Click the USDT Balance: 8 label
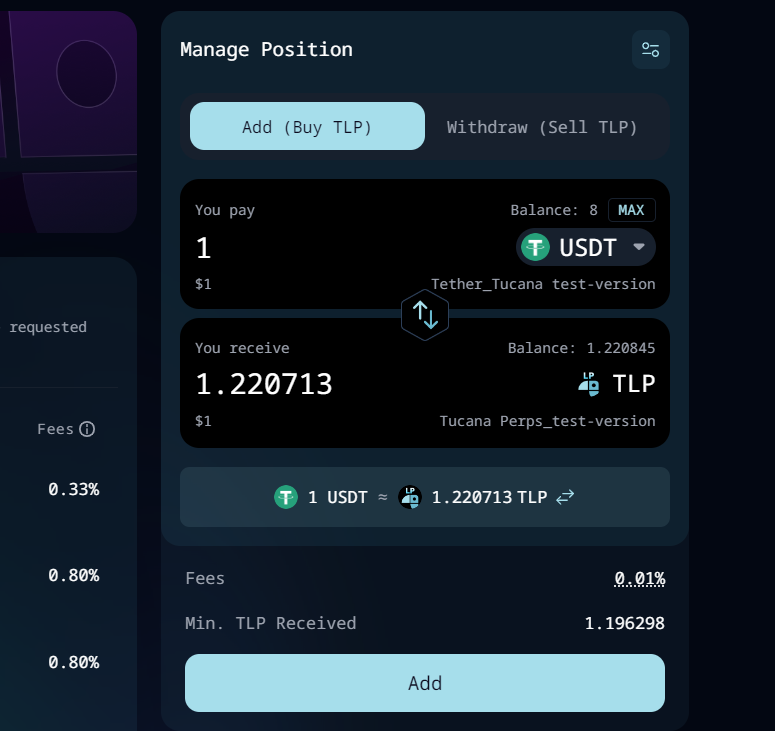 pyautogui.click(x=554, y=210)
